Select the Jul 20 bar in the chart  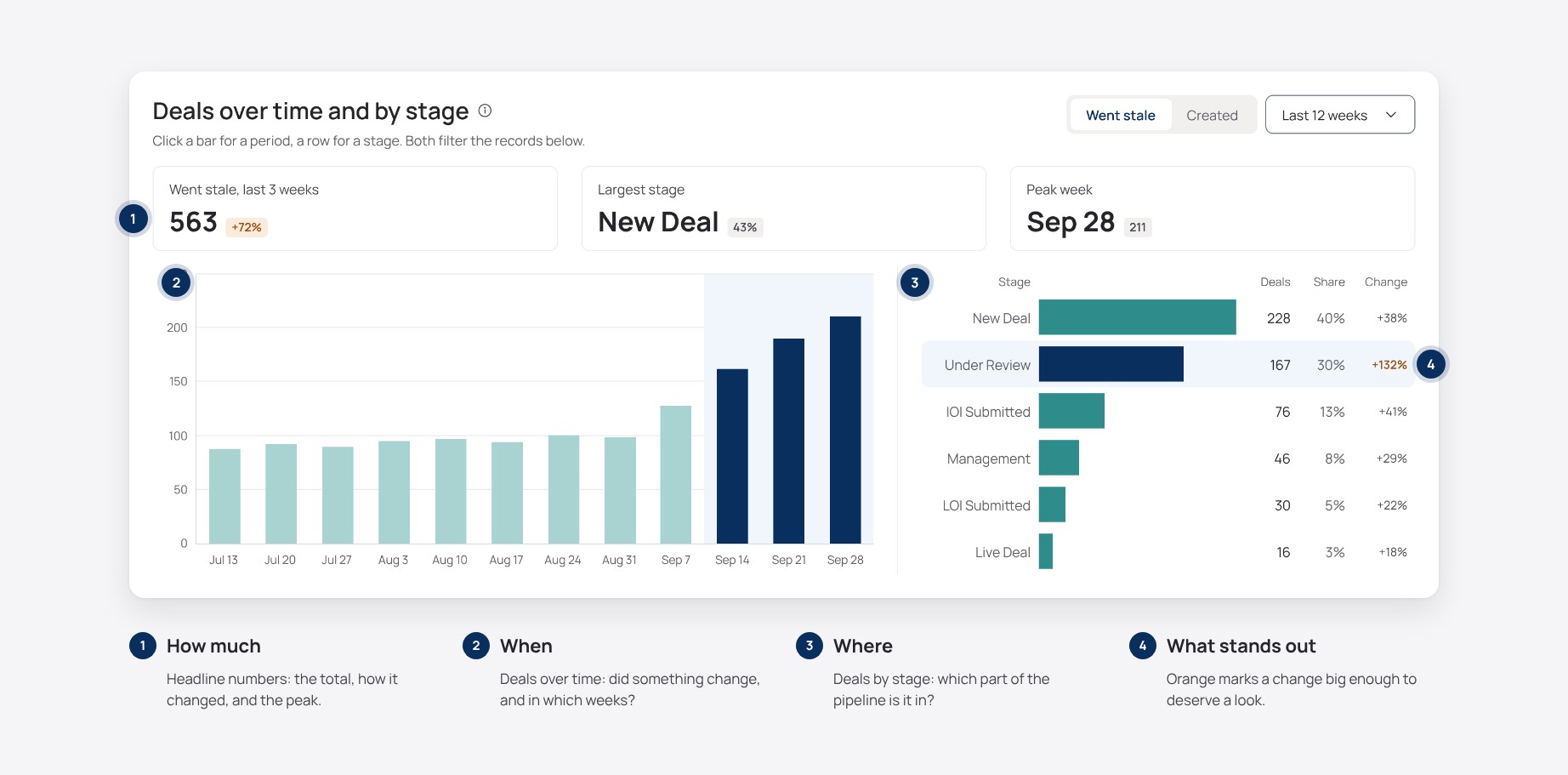tap(281, 493)
